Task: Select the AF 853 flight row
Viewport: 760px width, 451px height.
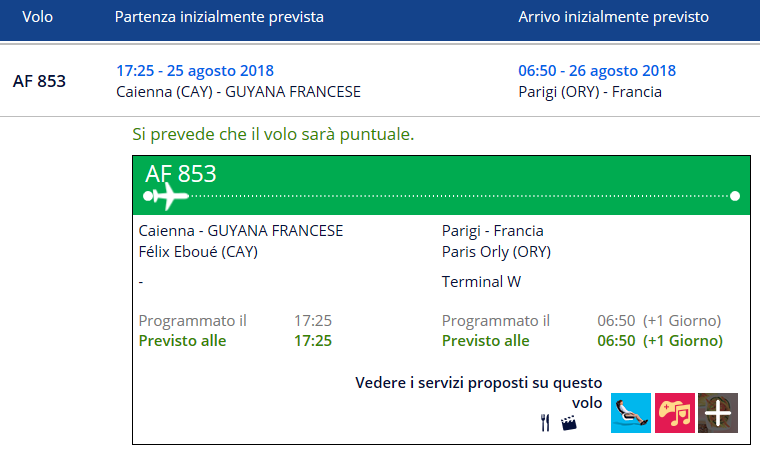Action: pos(380,81)
